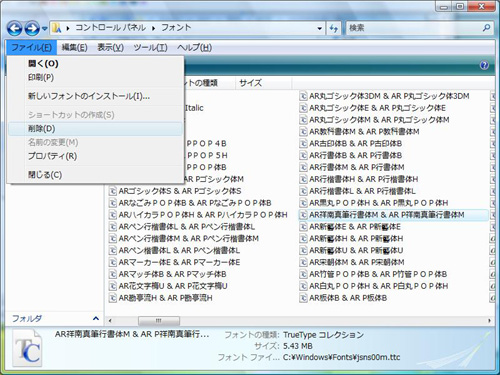Click font icon of AR黒丸ＰＯＰ体H
Image resolution: width=500 pixels, height=375 pixels.
click(303, 203)
